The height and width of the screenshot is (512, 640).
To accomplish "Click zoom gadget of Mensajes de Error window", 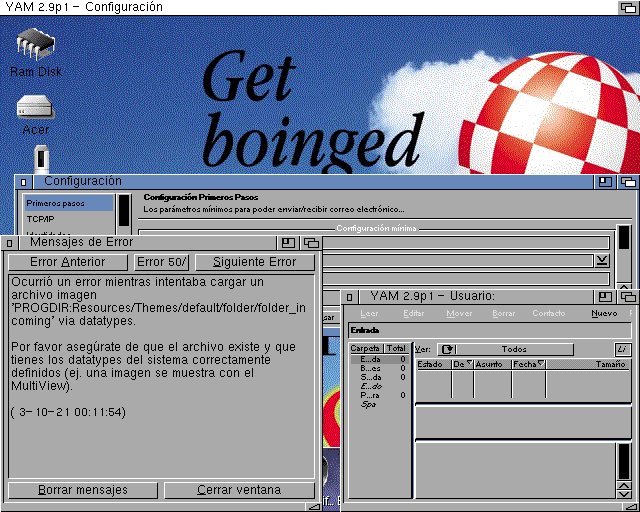I will click(288, 243).
